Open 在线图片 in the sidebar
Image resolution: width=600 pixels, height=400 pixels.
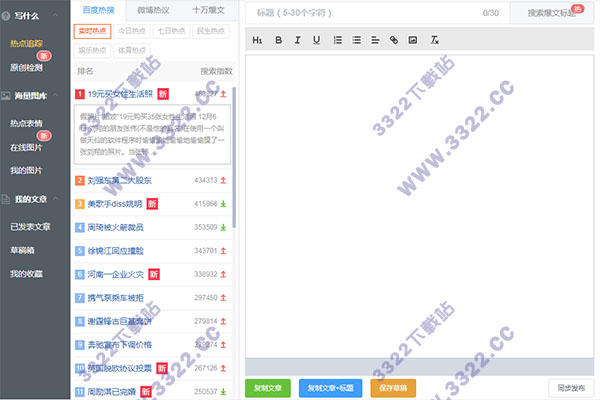point(26,147)
